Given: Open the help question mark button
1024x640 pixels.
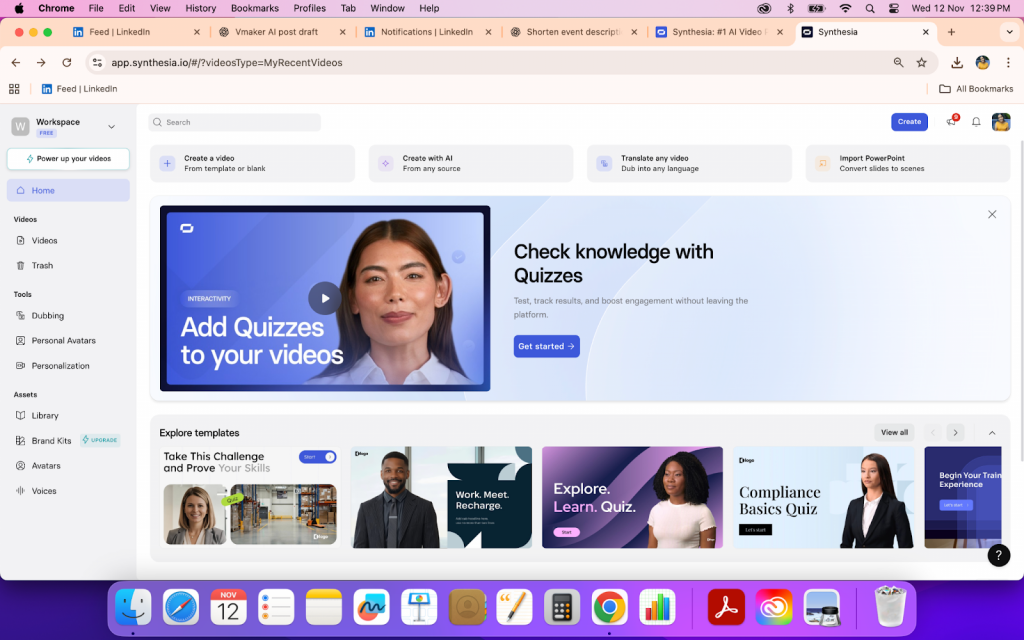Looking at the screenshot, I should tap(998, 556).
